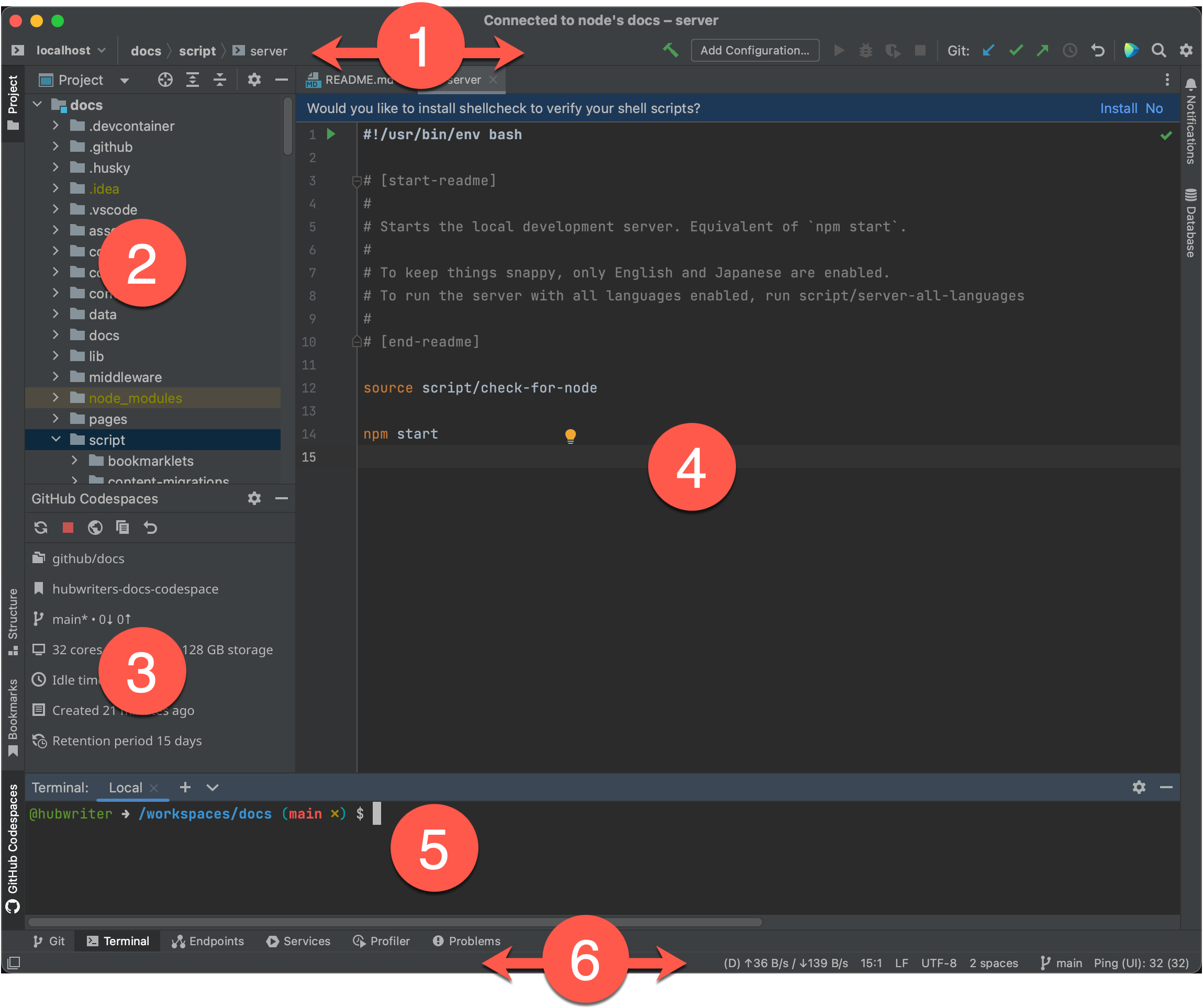Click the Stop square in main toolbar
Screen dimensions: 1203x1008
[x=920, y=50]
